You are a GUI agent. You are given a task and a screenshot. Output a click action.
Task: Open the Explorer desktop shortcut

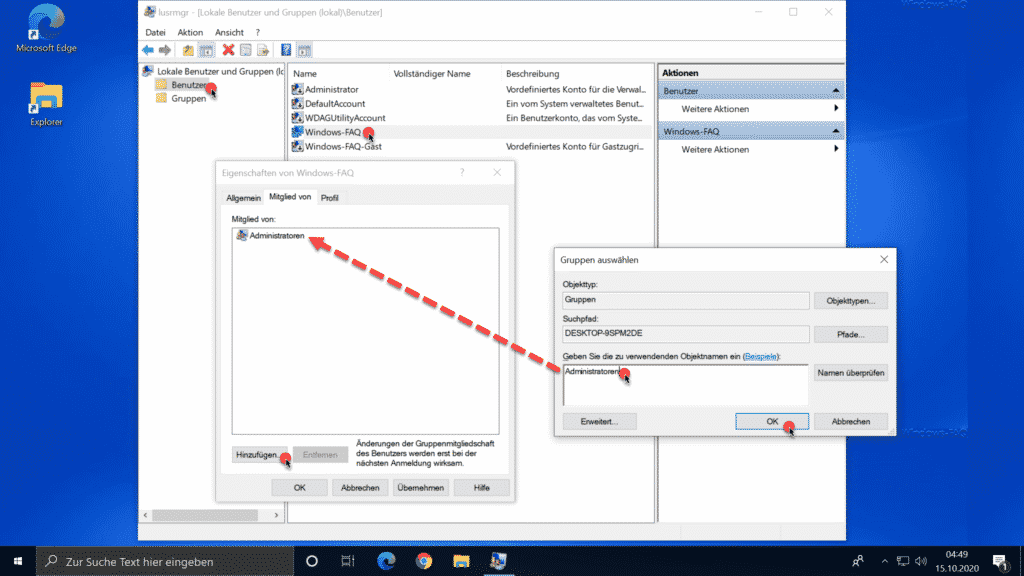tap(46, 104)
